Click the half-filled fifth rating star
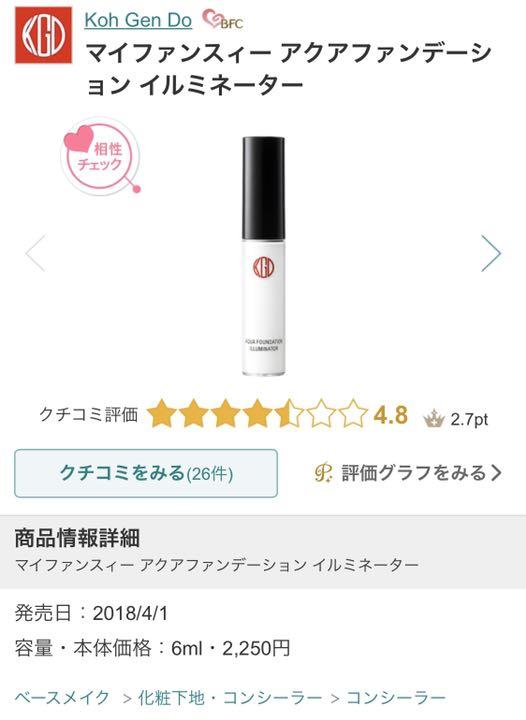526x720 pixels. [x=289, y=414]
